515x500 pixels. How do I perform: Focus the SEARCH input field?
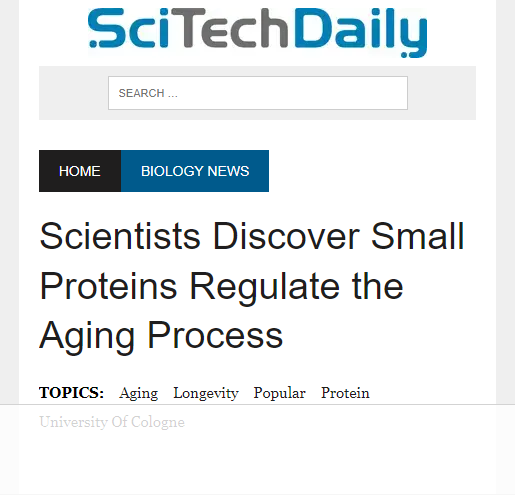[258, 93]
